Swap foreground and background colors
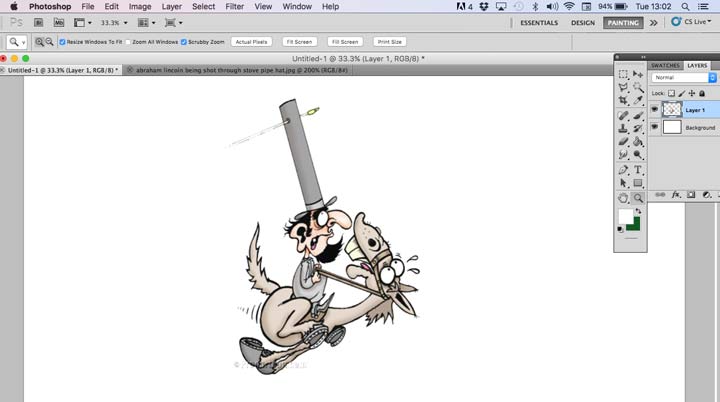This screenshot has width=720, height=402. click(638, 211)
